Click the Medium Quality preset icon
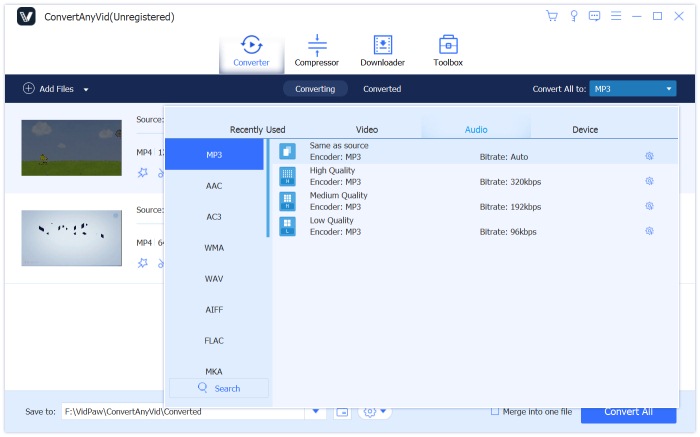 coord(288,201)
